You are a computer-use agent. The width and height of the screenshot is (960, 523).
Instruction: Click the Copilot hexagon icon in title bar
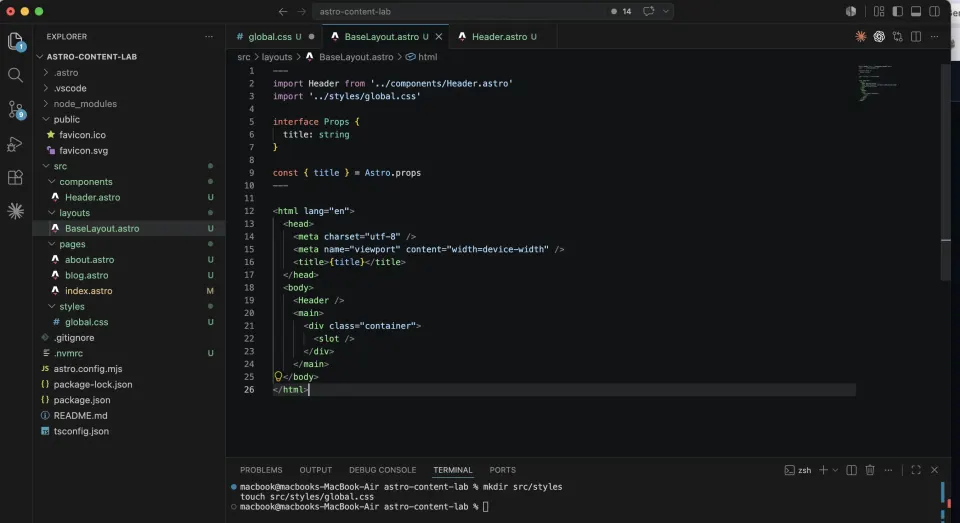coord(850,11)
